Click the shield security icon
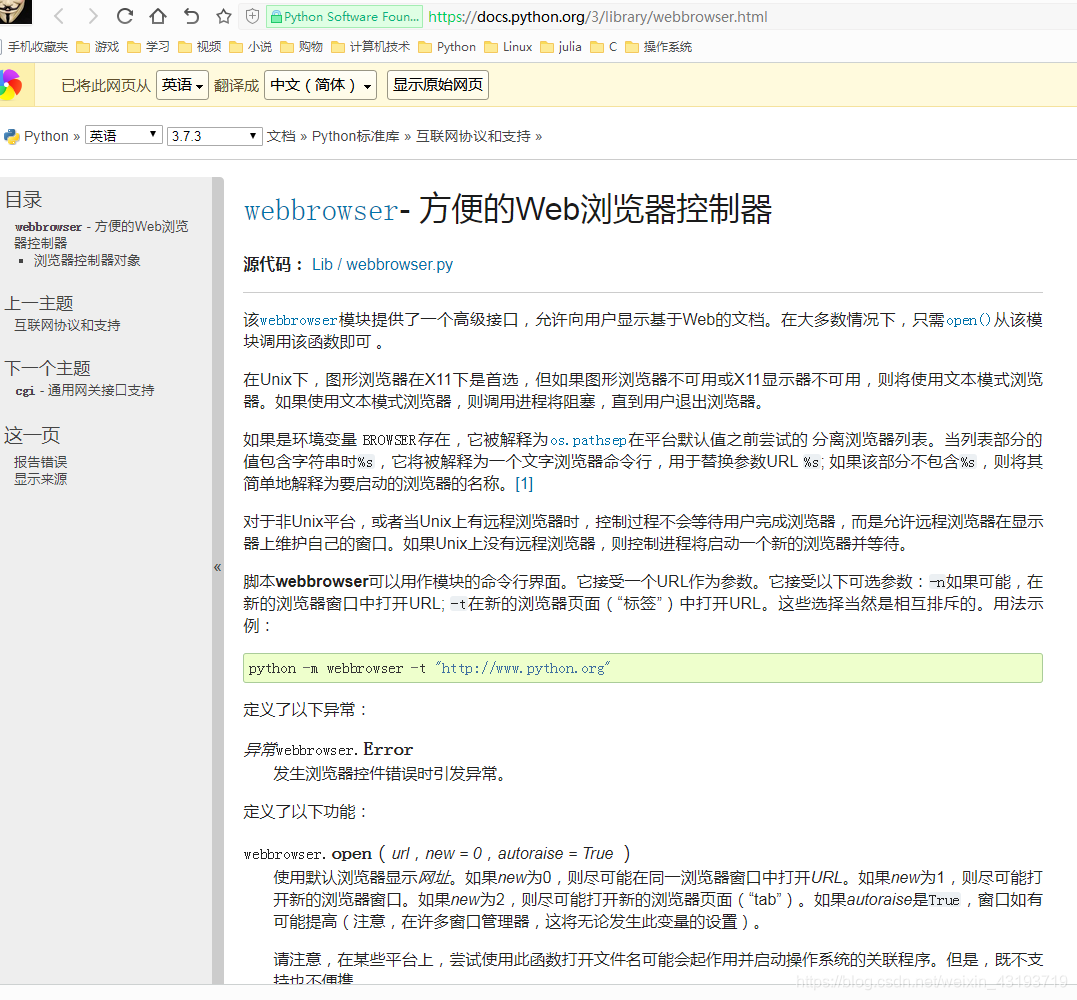This screenshot has width=1077, height=1000. click(252, 16)
